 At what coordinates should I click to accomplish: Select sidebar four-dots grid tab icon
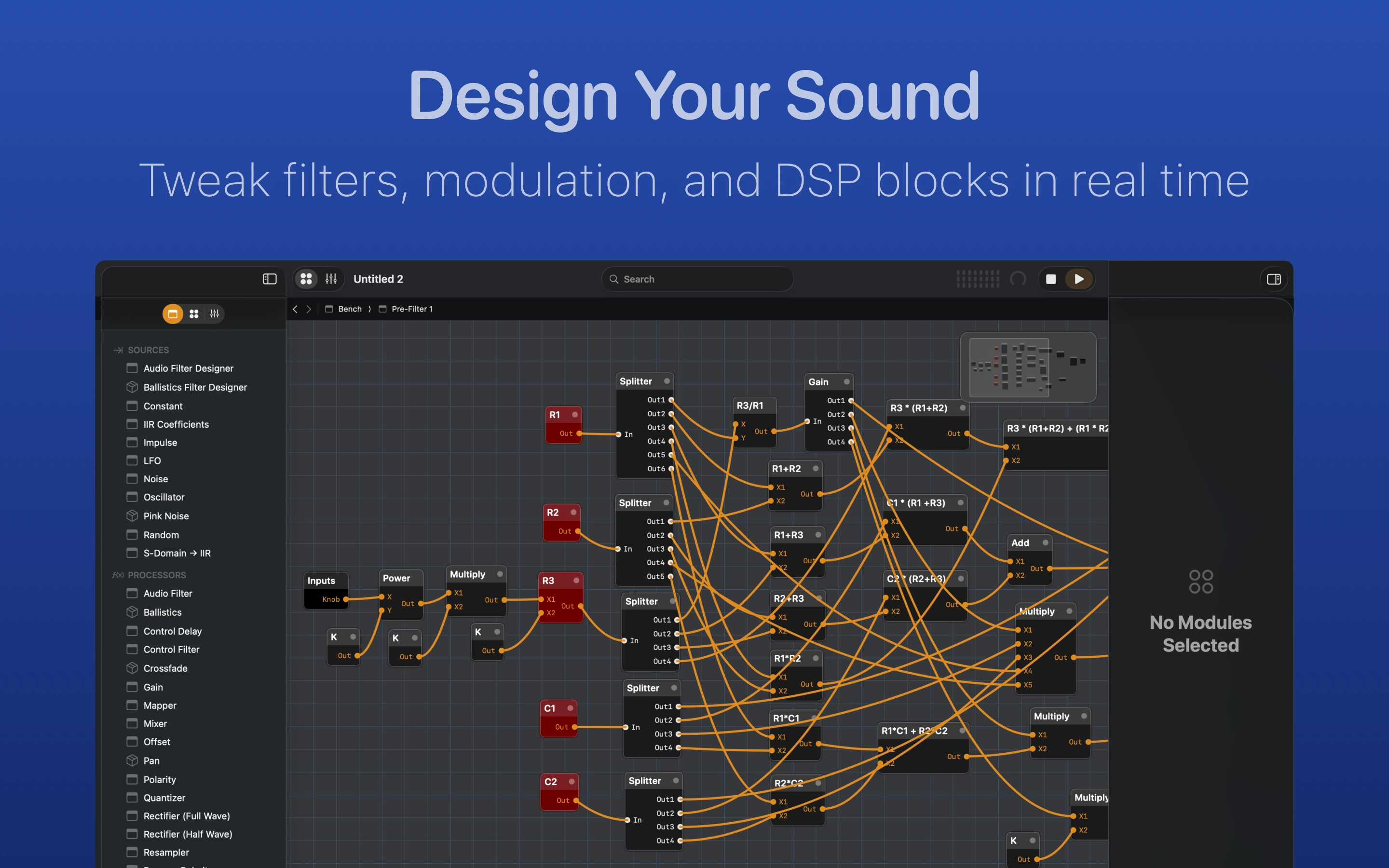194,314
